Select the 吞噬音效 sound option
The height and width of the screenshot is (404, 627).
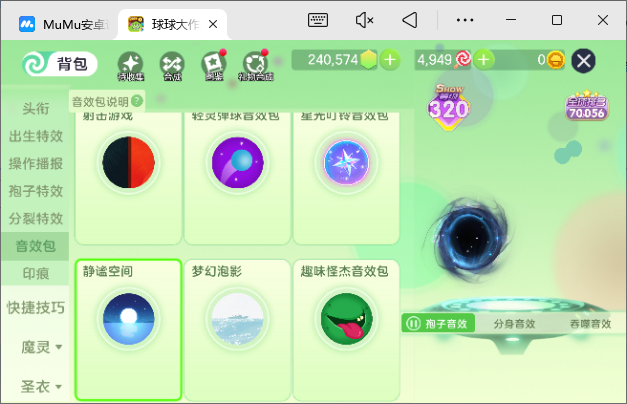pyautogui.click(x=589, y=323)
